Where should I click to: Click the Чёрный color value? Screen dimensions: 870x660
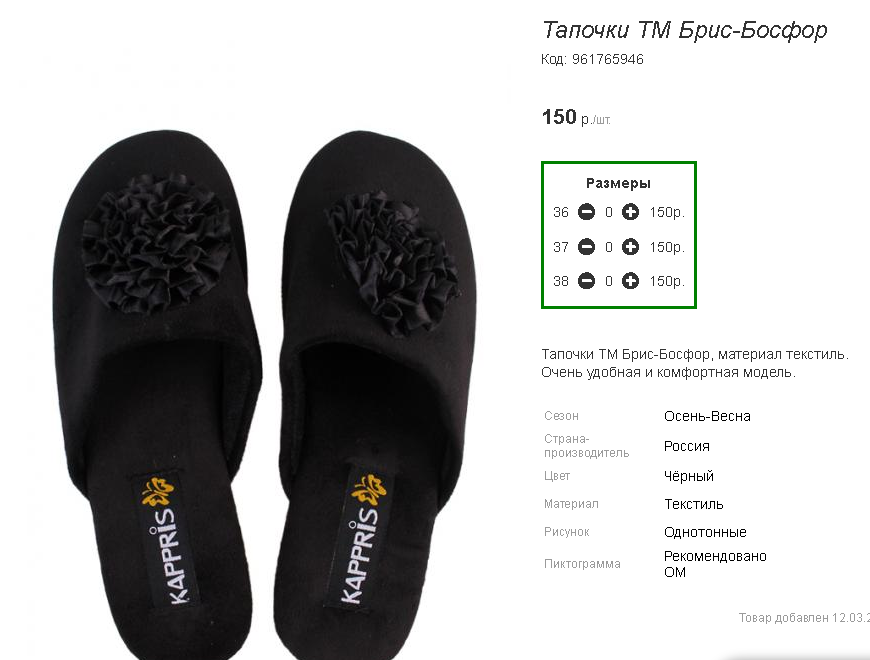pyautogui.click(x=689, y=476)
